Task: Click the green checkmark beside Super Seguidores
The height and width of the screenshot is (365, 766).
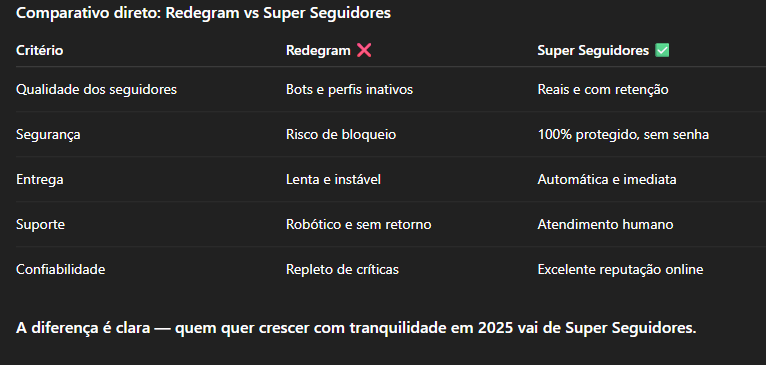Action: click(x=662, y=50)
